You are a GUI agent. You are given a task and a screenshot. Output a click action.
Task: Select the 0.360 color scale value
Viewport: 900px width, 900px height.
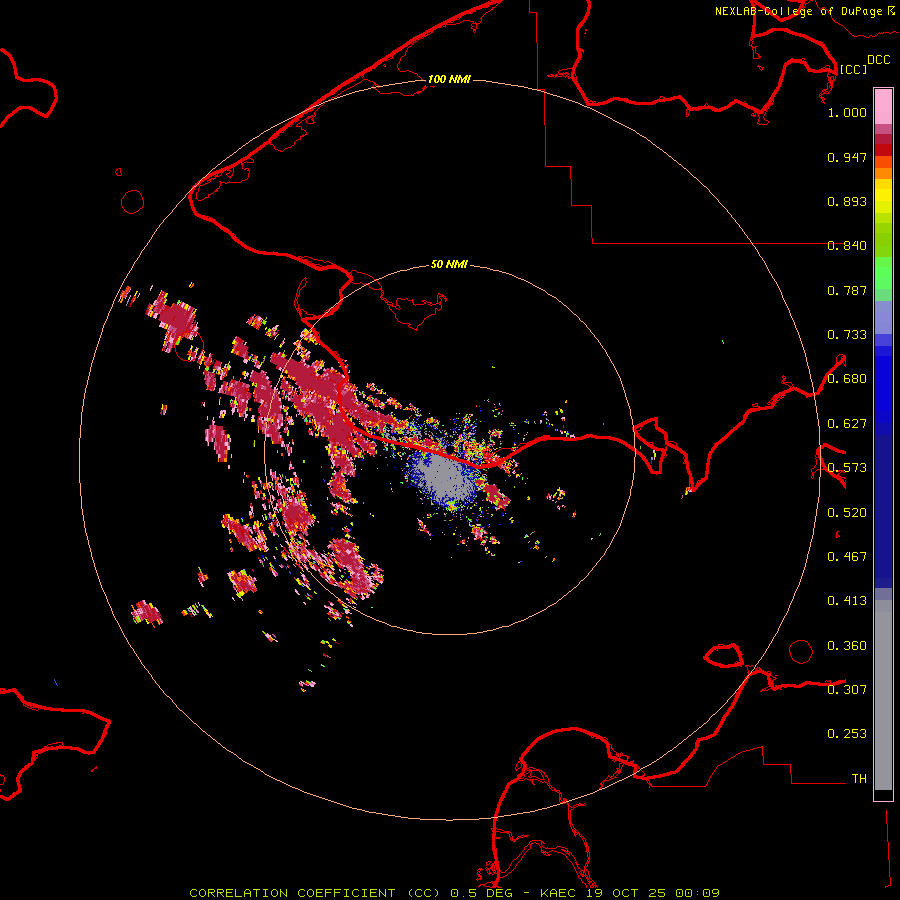(x=847, y=646)
